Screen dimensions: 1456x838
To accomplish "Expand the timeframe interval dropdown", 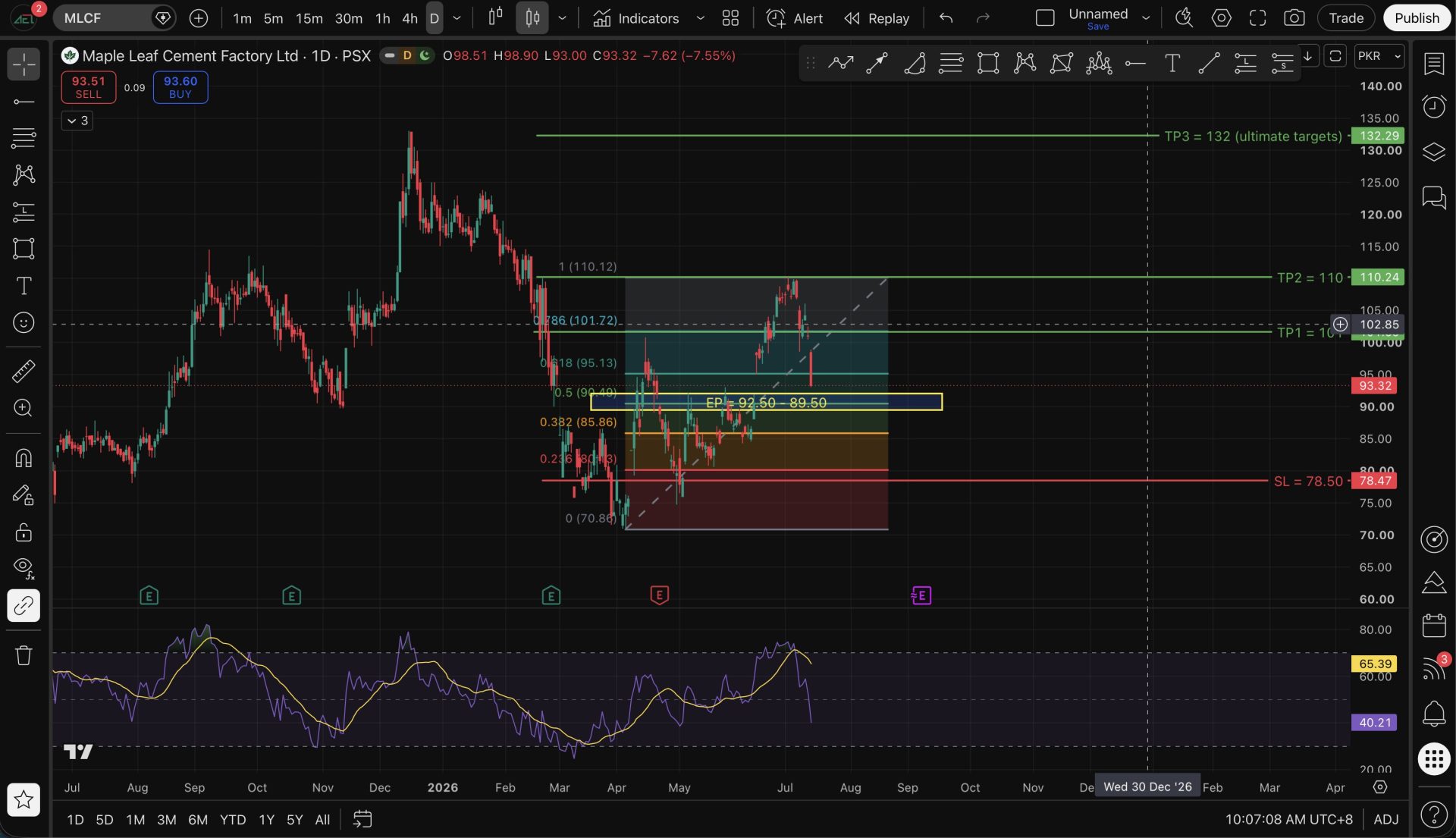I will [457, 18].
